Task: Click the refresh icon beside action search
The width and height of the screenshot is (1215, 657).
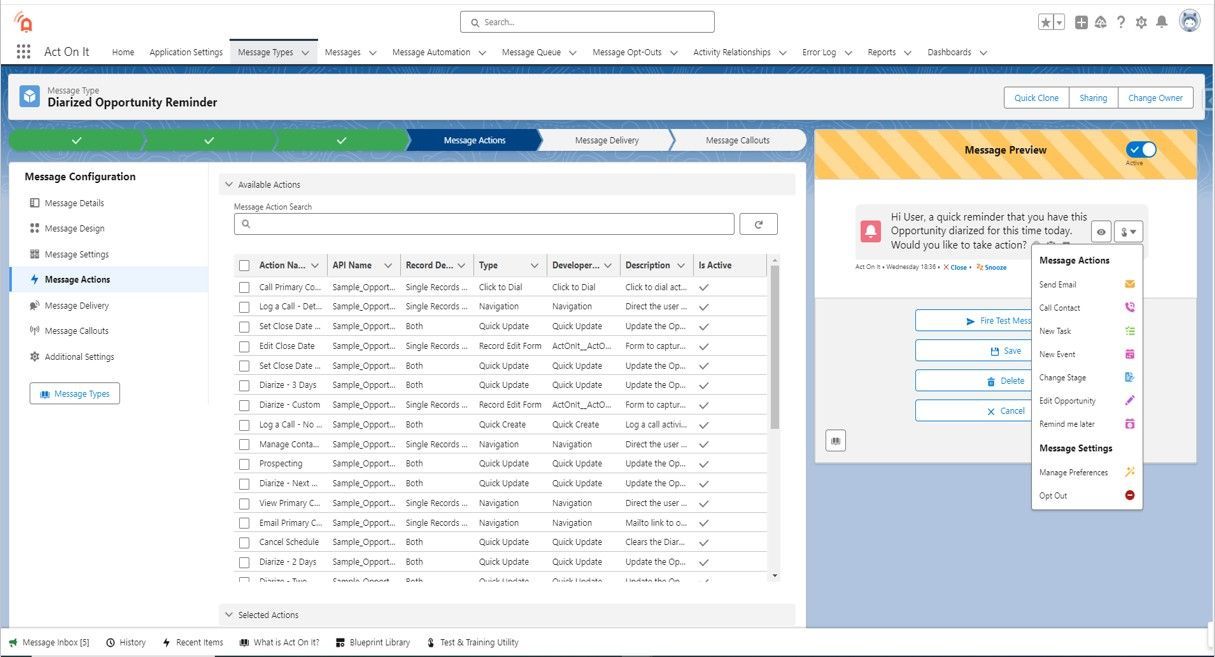Action: [758, 225]
